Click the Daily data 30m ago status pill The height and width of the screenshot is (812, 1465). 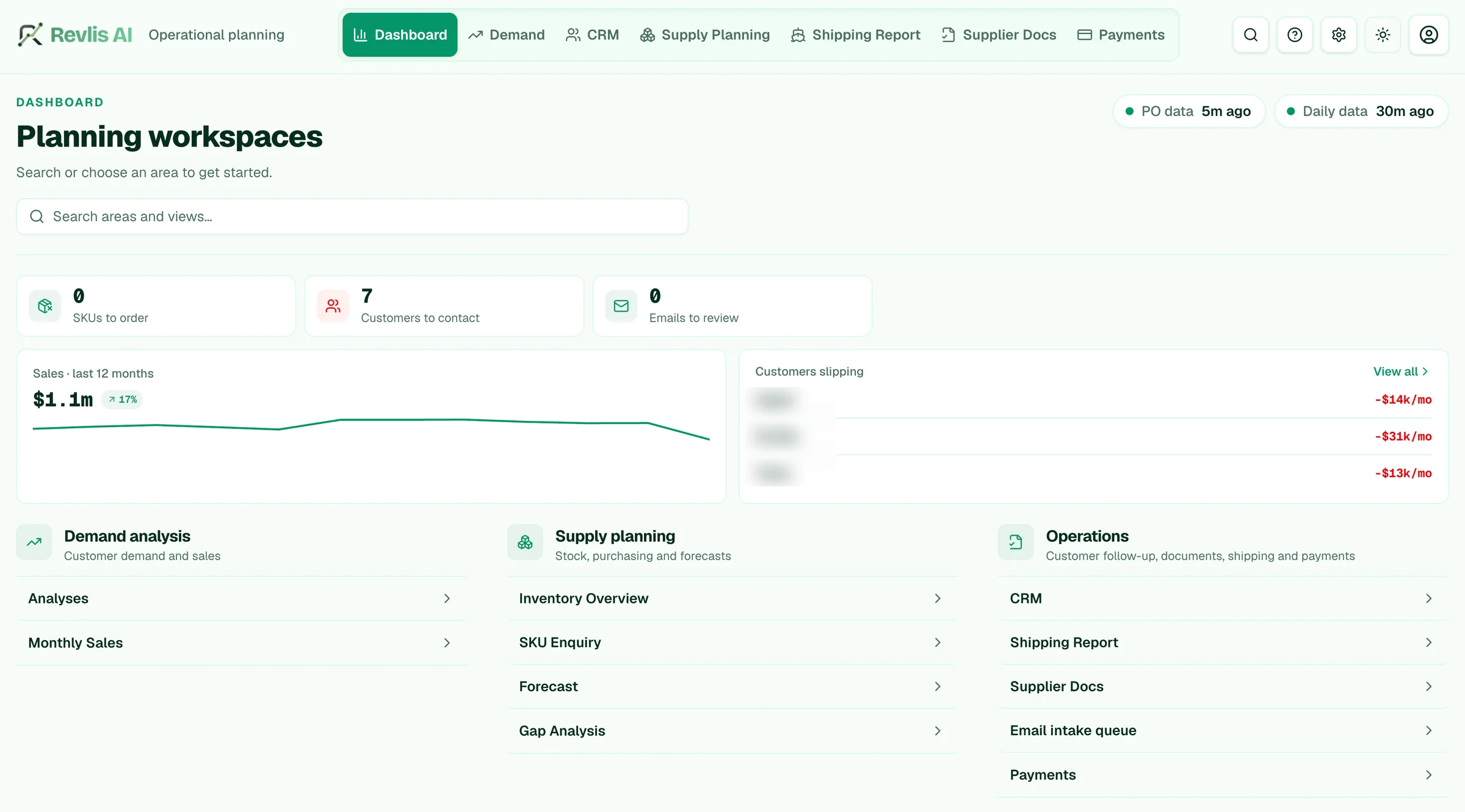tap(1361, 111)
